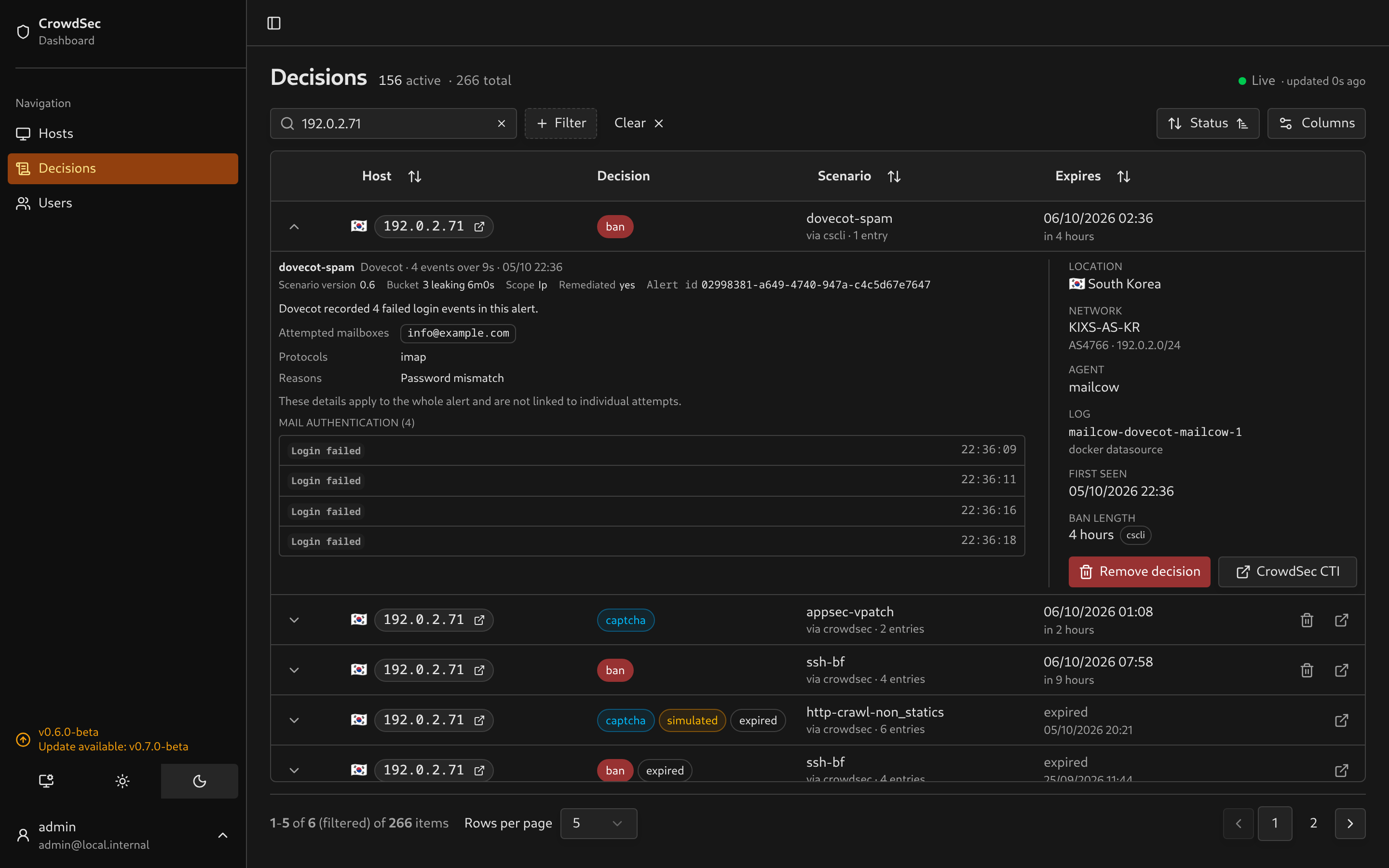1389x868 pixels.
Task: Open the Columns settings
Action: coord(1316,123)
